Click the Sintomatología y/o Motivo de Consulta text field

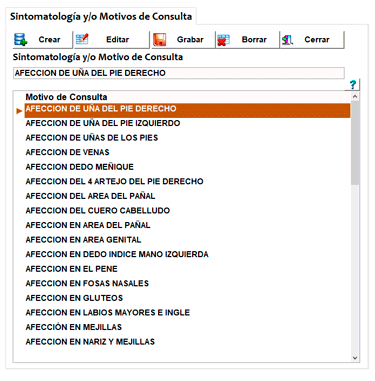179,73
